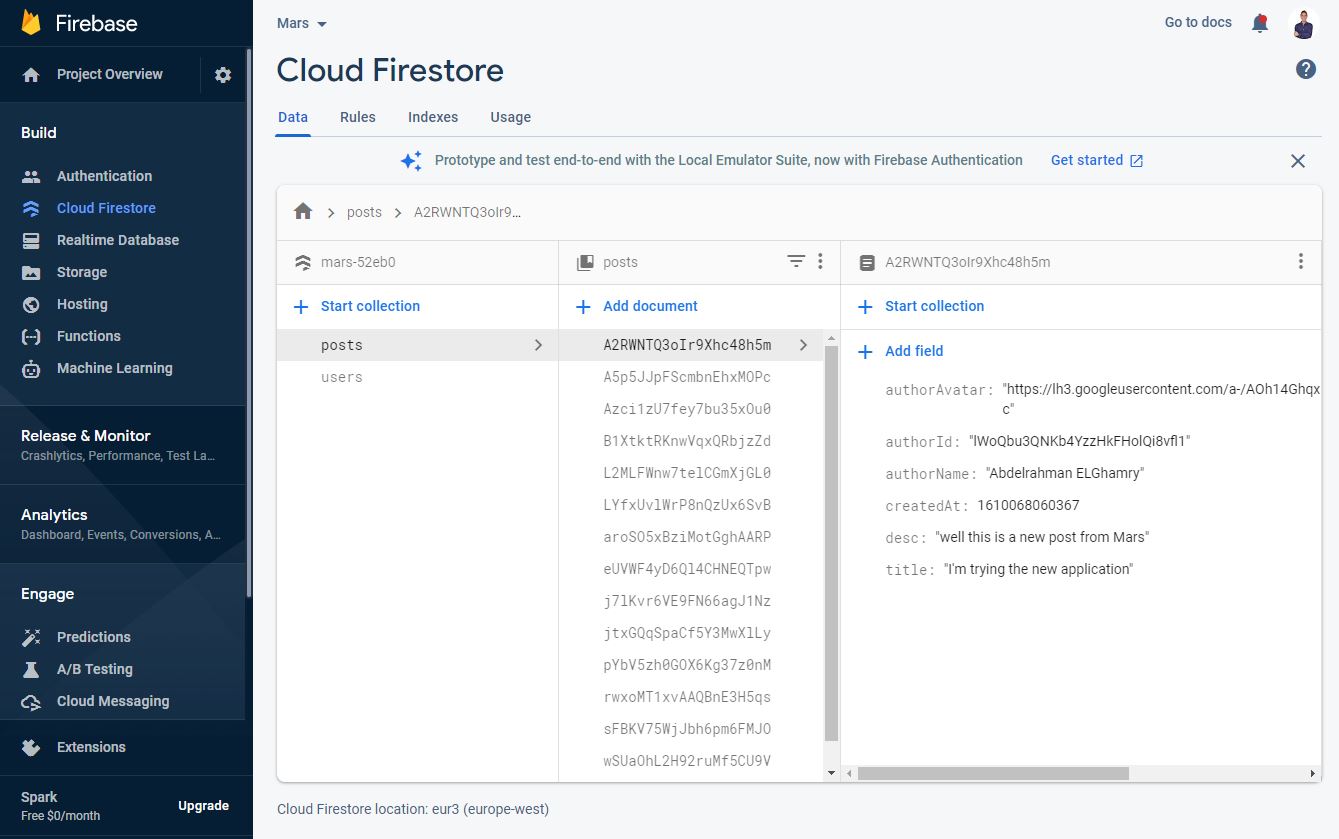Viewport: 1339px width, 839px height.
Task: Open project settings gear icon
Action: (x=223, y=75)
